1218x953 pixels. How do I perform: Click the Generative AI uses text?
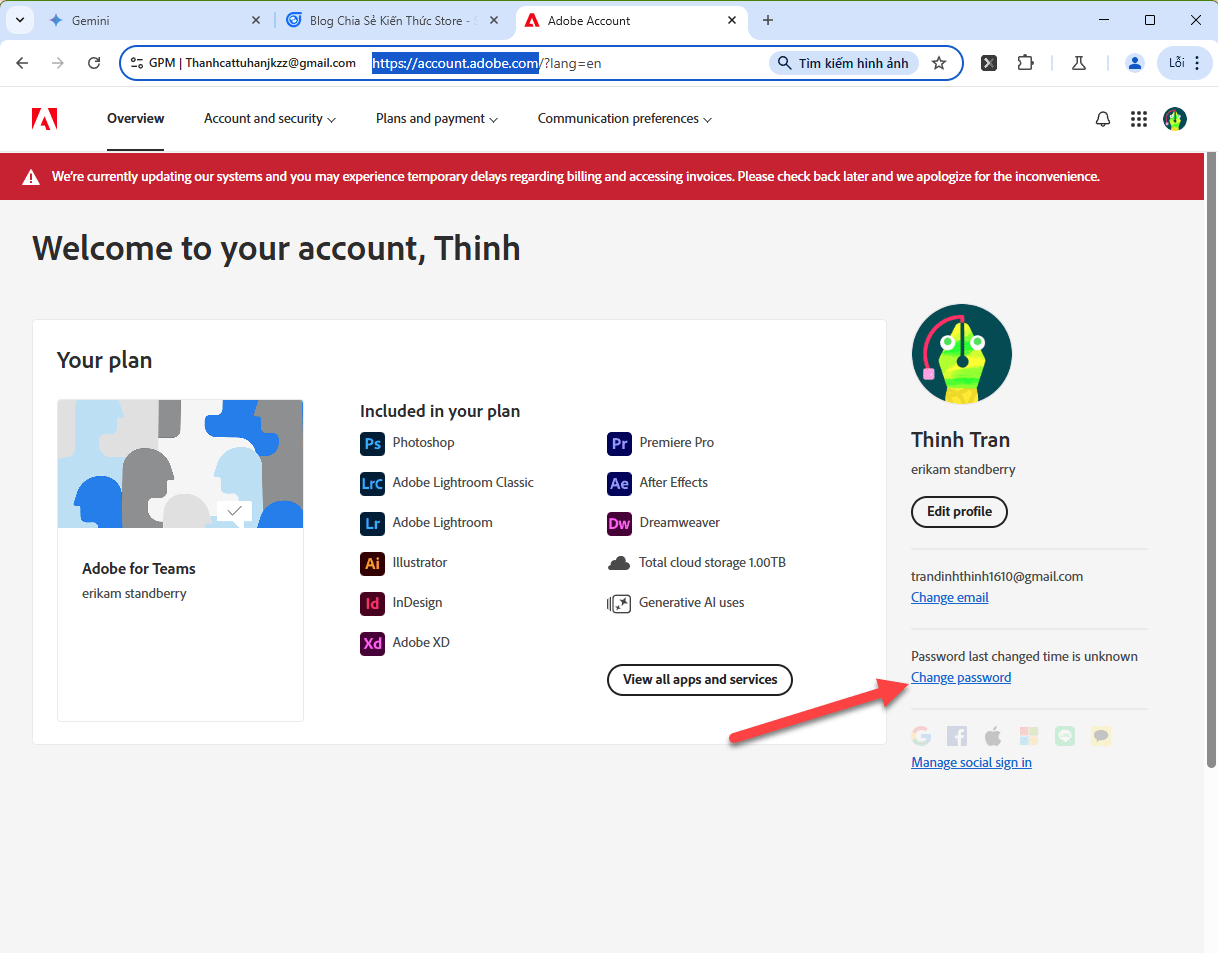[692, 603]
